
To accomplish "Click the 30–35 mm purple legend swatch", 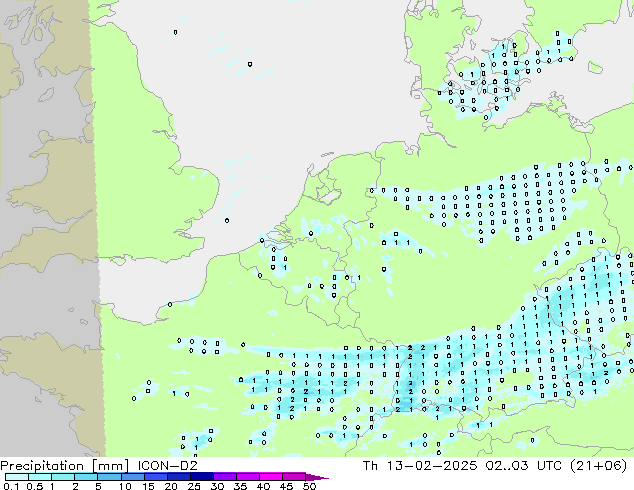I will pyautogui.click(x=225, y=477).
